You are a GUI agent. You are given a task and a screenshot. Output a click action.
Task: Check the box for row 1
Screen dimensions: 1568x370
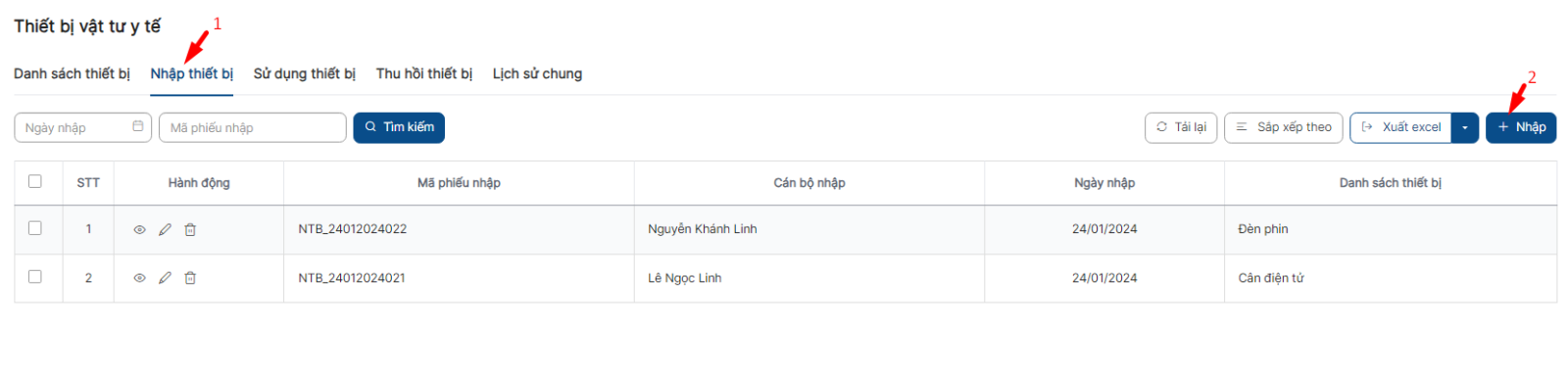pos(35,228)
